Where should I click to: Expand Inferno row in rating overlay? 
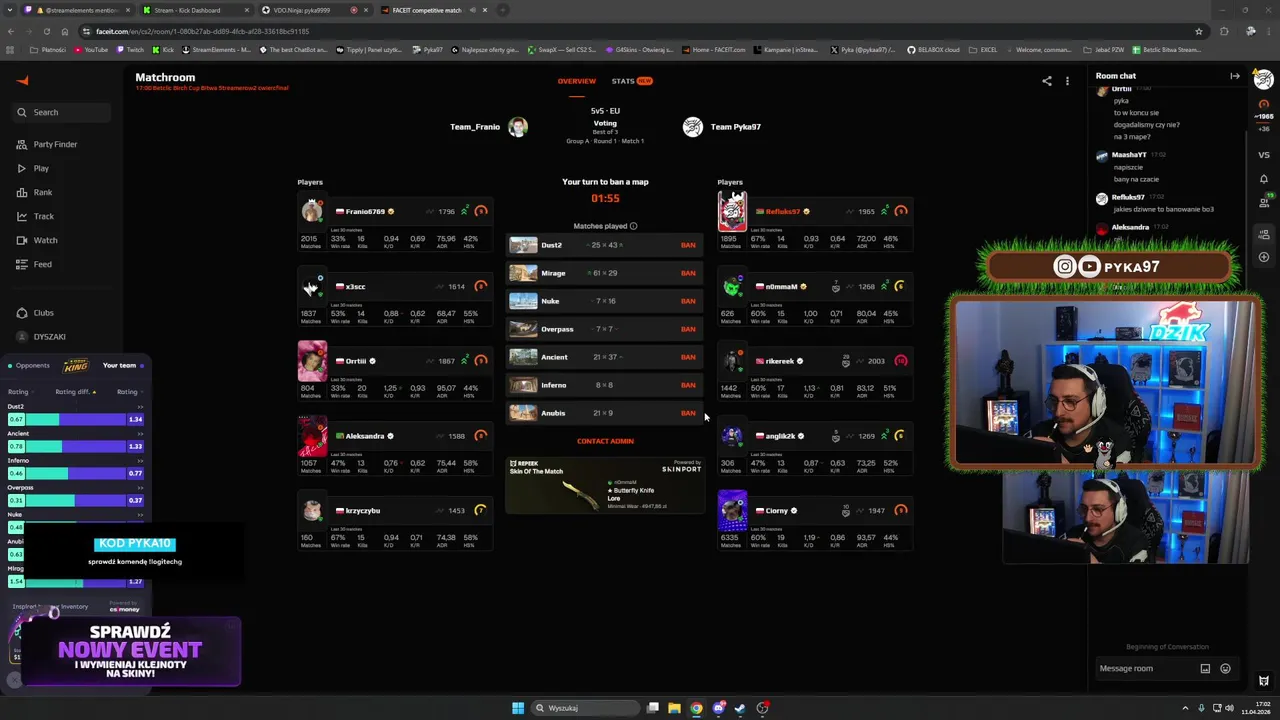[139, 461]
